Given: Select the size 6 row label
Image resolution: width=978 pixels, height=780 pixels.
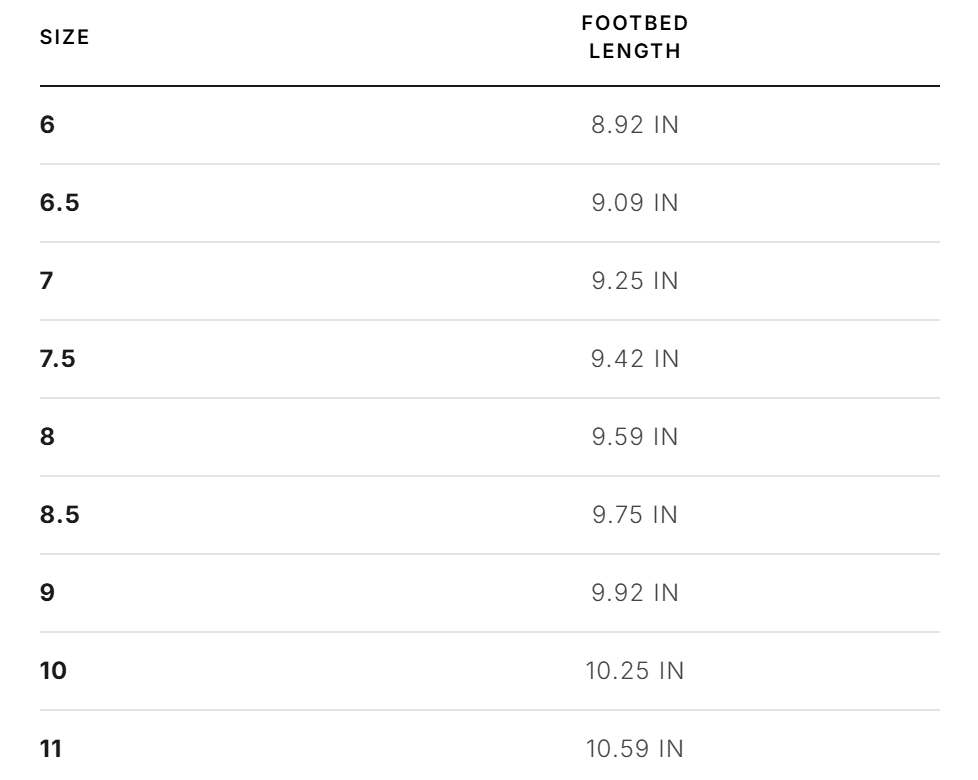Looking at the screenshot, I should pos(47,125).
